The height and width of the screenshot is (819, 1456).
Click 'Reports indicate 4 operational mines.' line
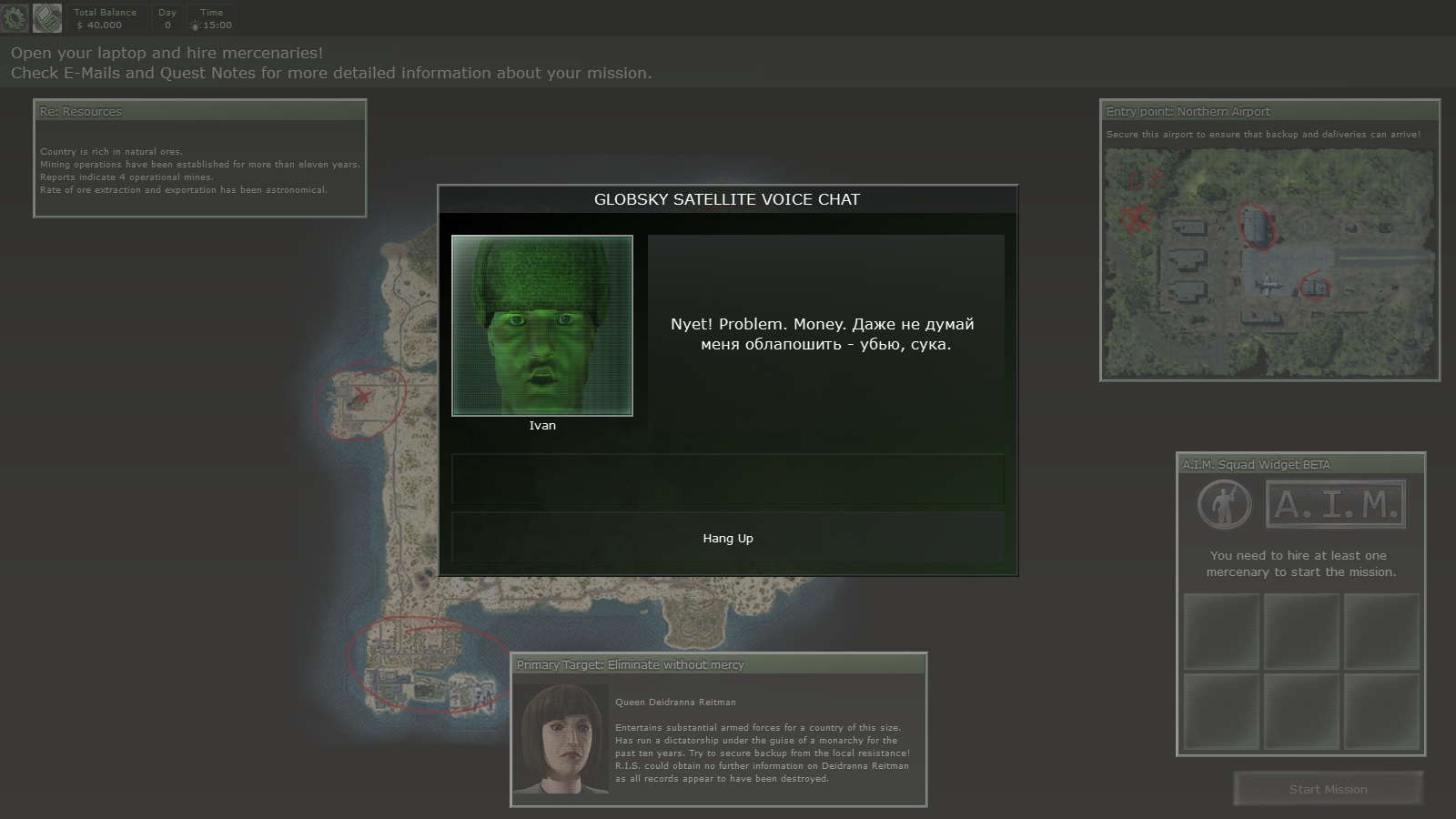coord(126,177)
